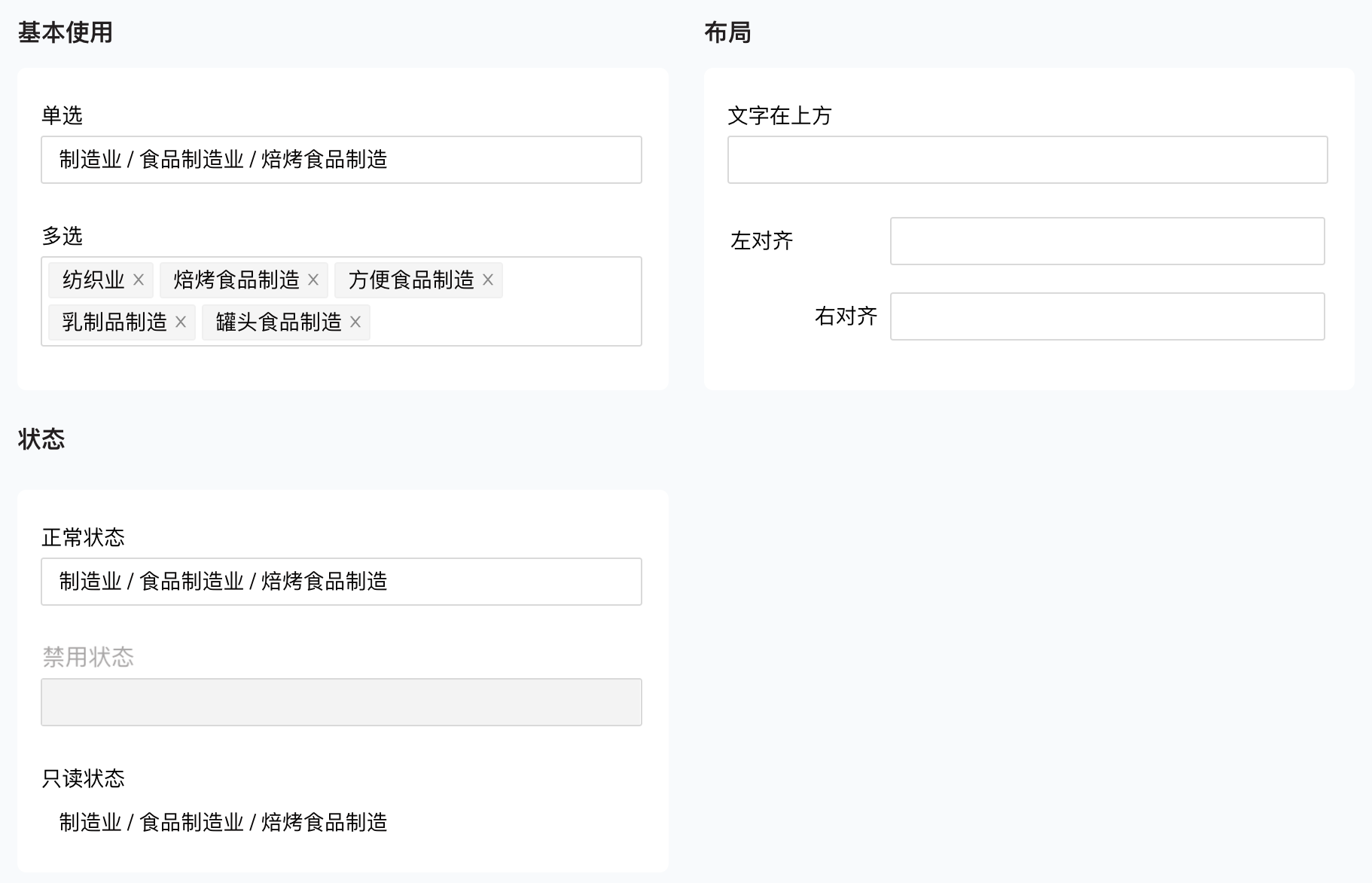Click the disabled 禁用状态 field

[341, 702]
